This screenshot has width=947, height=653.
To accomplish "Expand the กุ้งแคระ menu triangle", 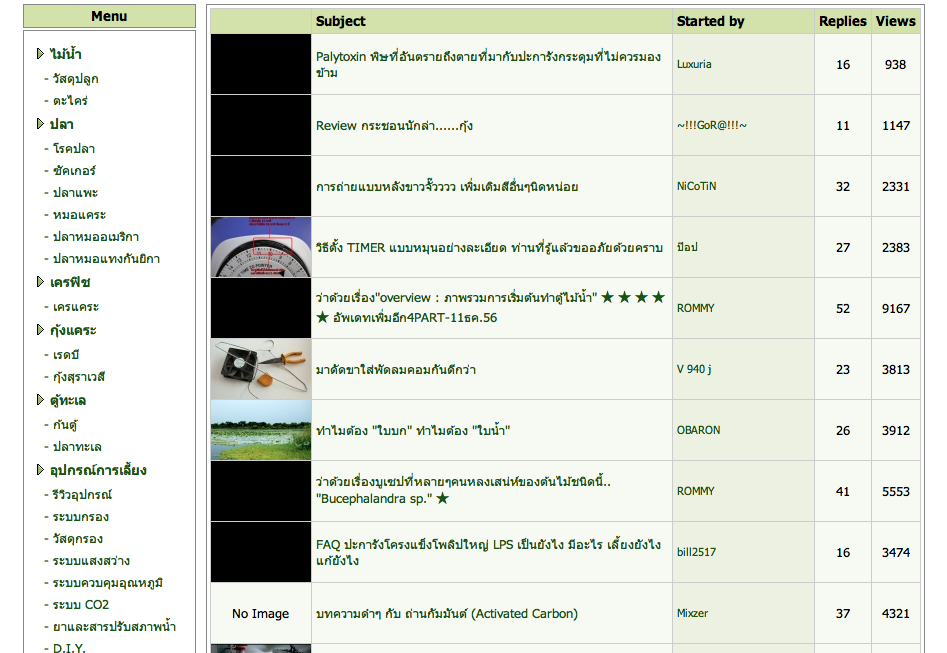I will coord(40,330).
